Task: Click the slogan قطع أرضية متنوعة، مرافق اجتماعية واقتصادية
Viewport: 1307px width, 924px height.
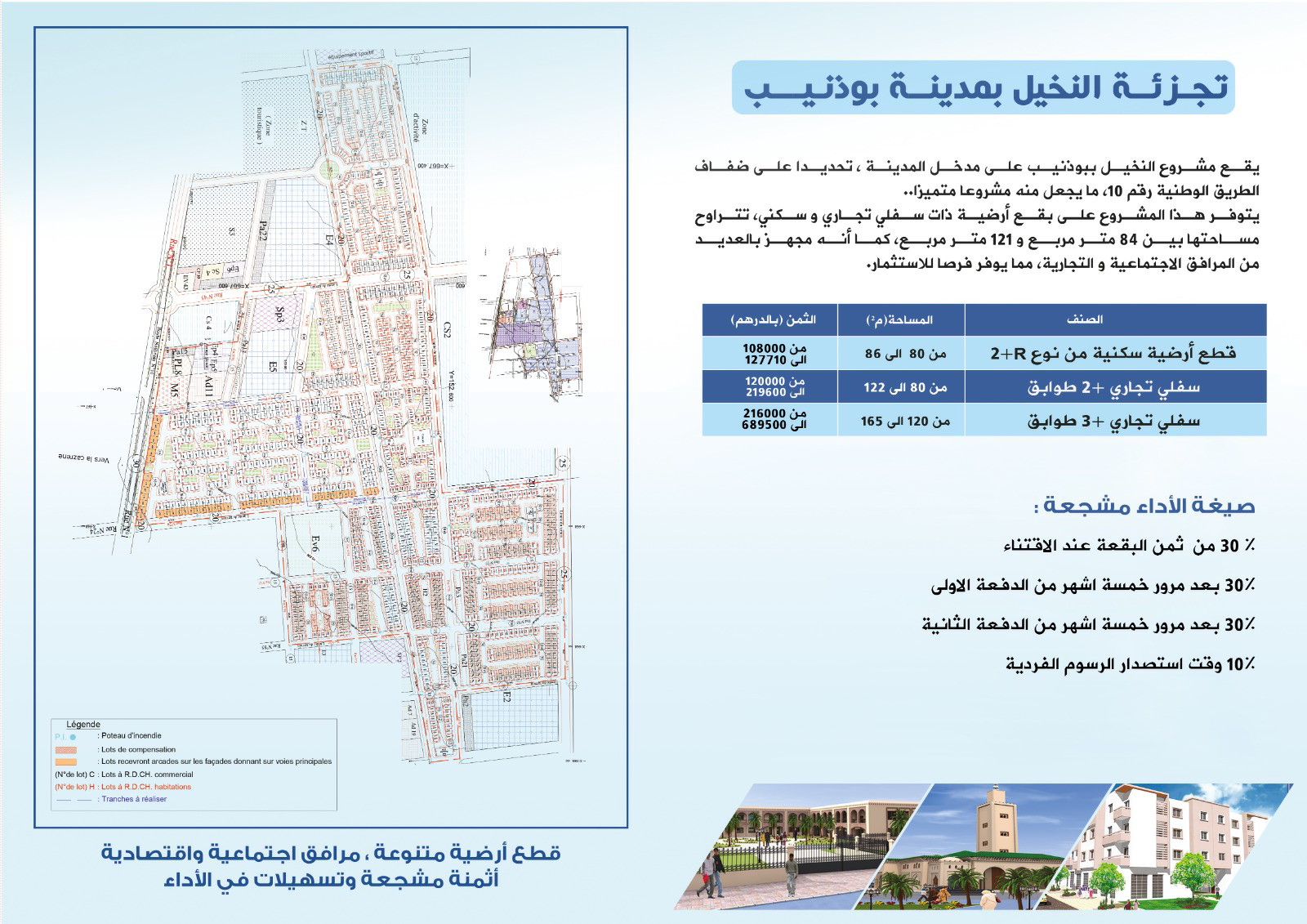Action: tap(331, 854)
